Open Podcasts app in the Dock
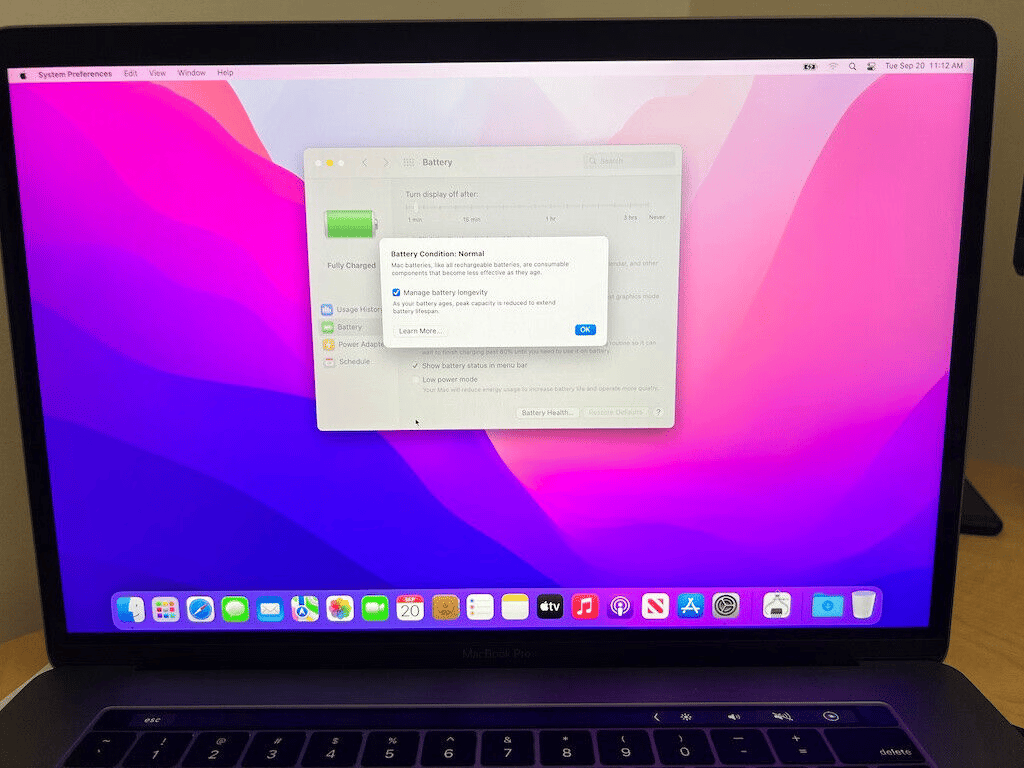This screenshot has height=768, width=1024. 620,607
